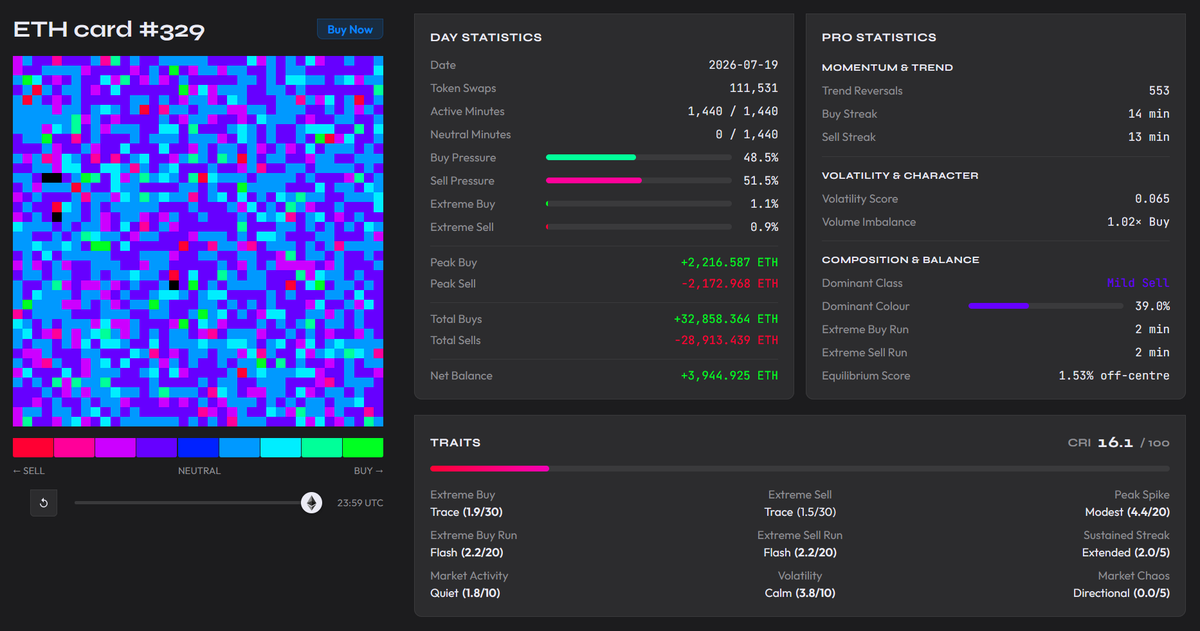Screen dimensions: 1200x631
Task: Click the Extreme Sell percentage bar
Action: coord(638,227)
